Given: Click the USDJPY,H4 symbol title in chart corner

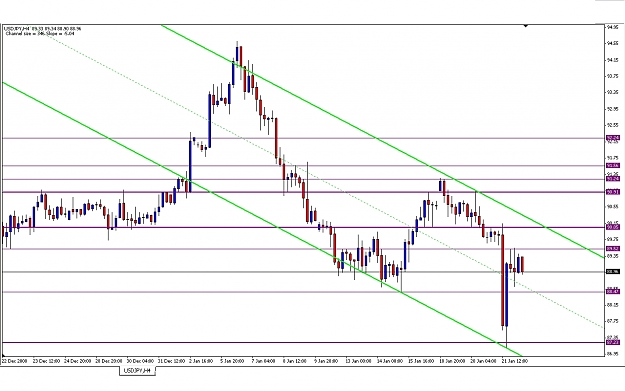Looking at the screenshot, I should point(16,29).
